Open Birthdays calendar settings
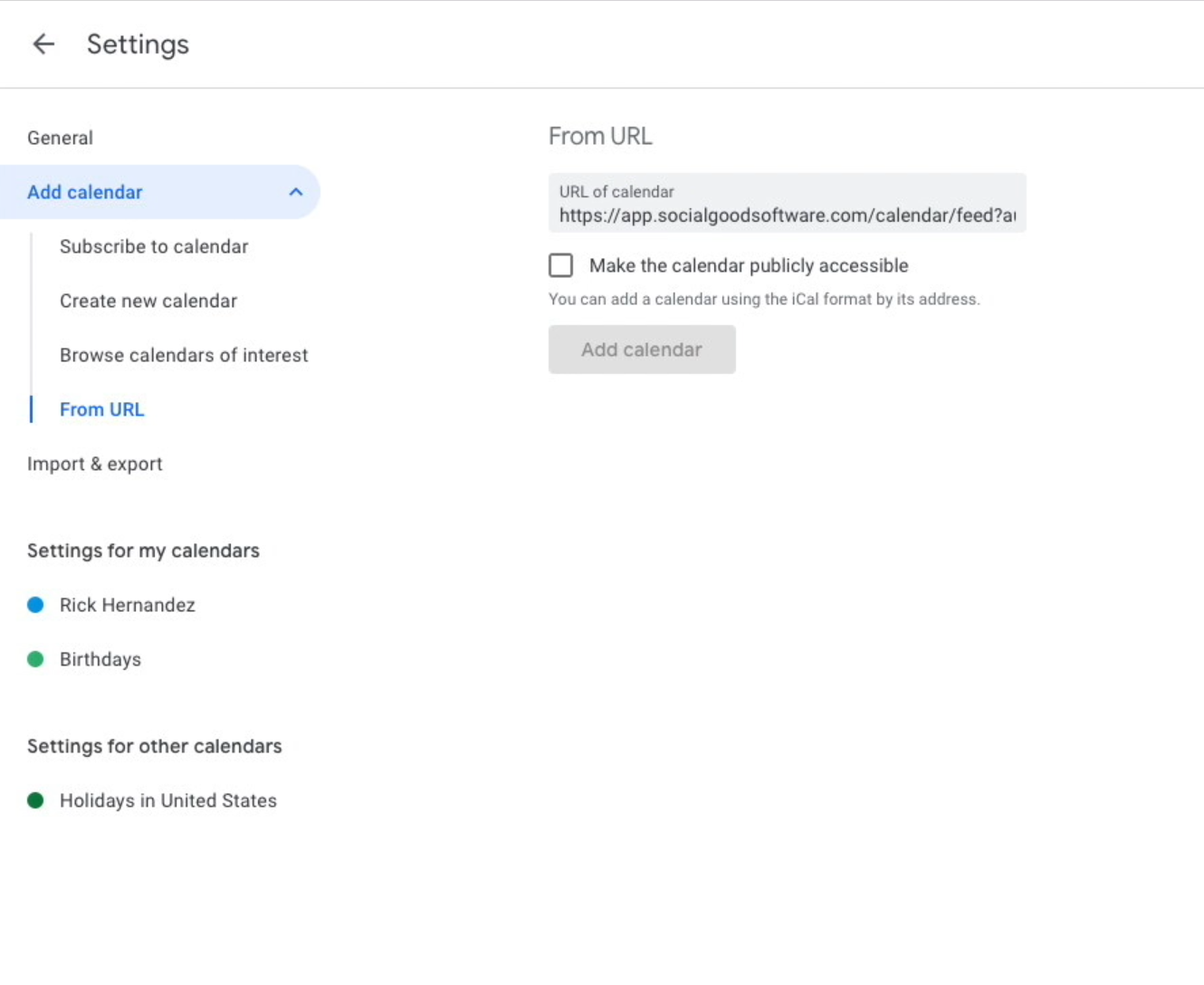This screenshot has height=985, width=1204. (x=100, y=659)
